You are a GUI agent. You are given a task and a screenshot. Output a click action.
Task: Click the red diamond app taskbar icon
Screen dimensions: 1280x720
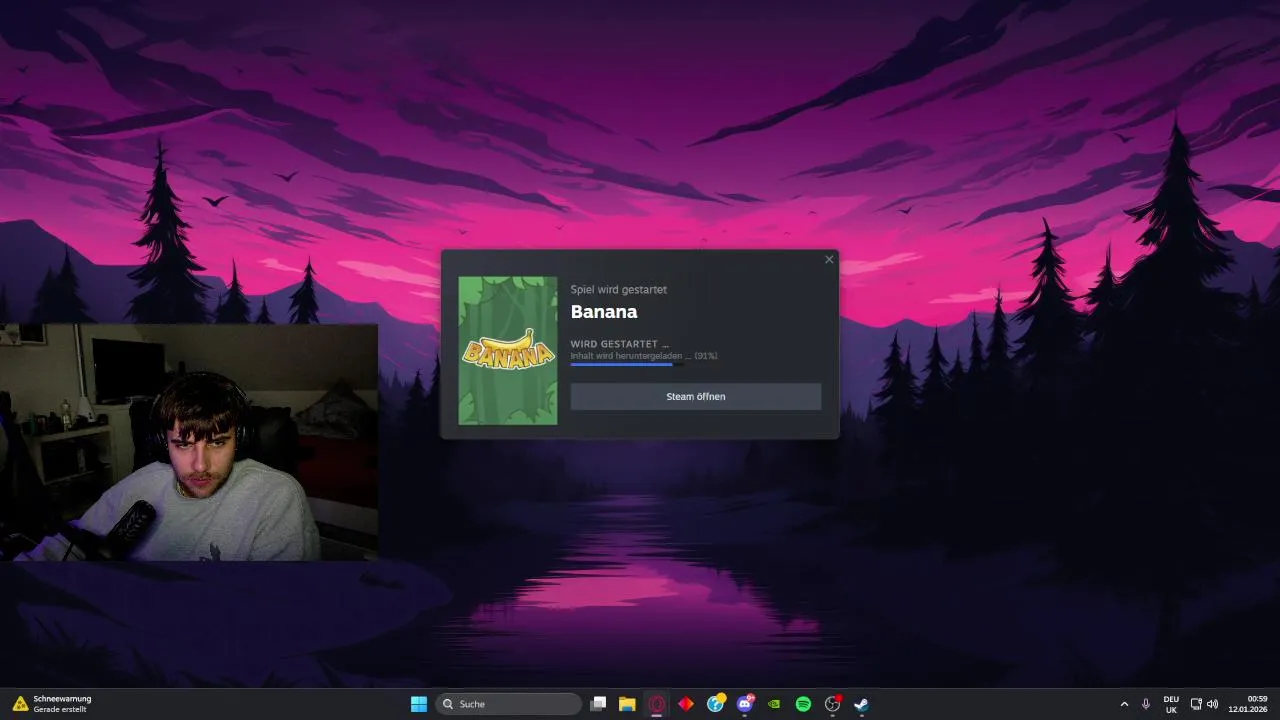tap(686, 704)
